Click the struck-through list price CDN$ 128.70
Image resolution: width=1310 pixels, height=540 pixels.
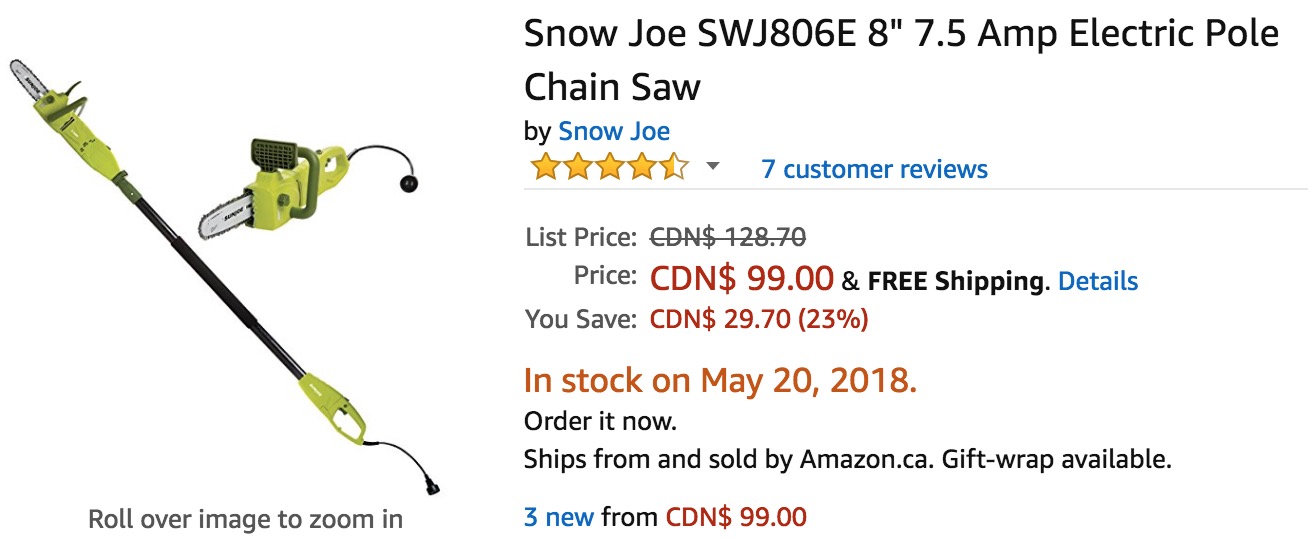pos(728,238)
